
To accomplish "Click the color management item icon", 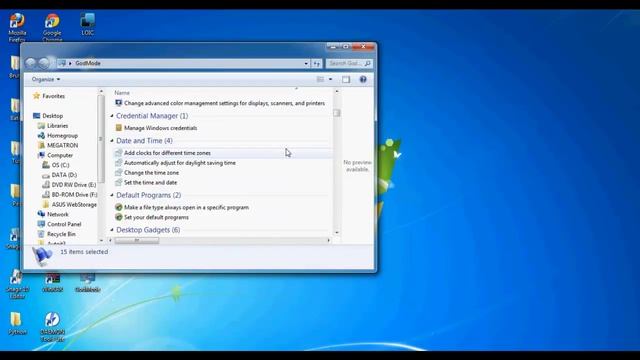I will [118, 103].
